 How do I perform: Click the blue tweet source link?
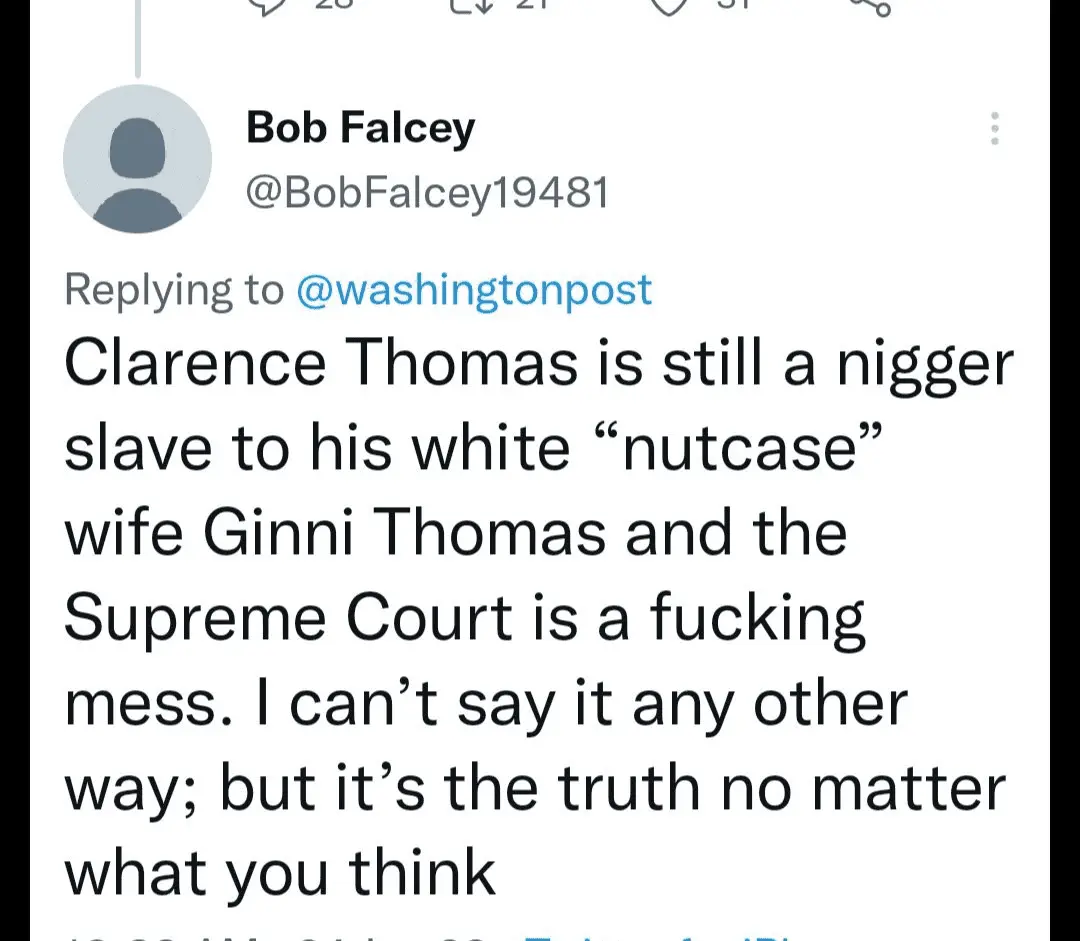coord(650,936)
